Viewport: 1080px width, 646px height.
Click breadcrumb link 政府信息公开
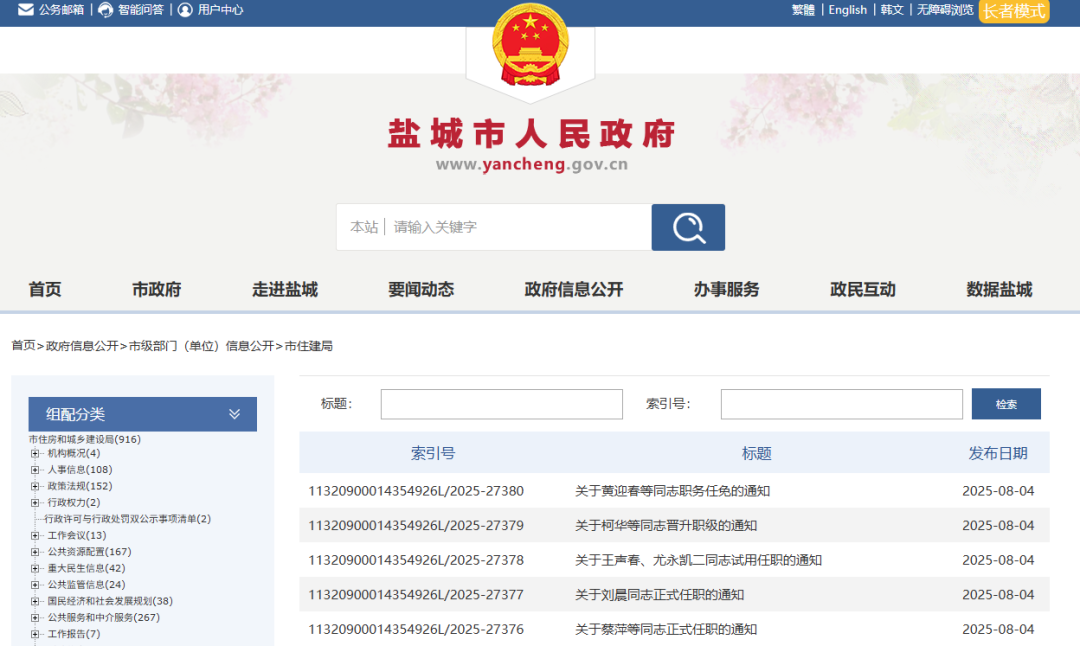coord(82,346)
